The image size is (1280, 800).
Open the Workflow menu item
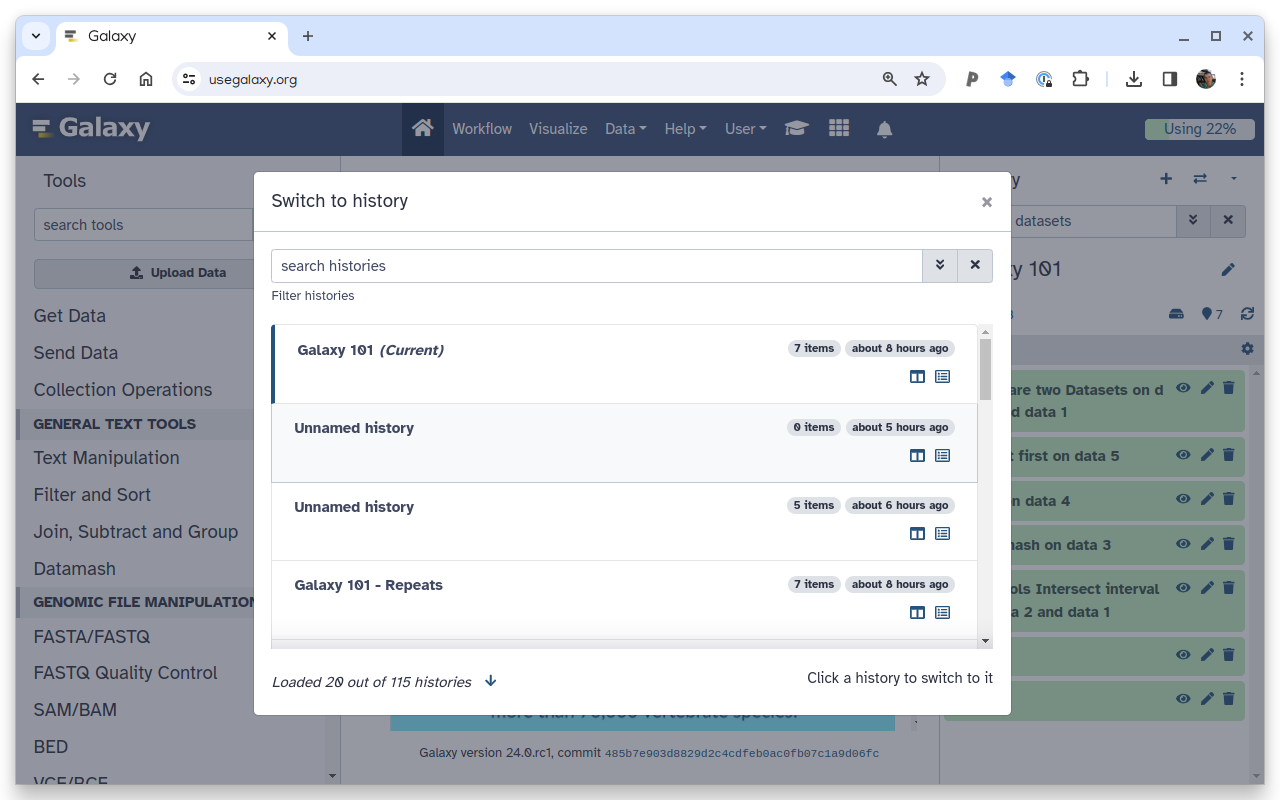tap(482, 129)
